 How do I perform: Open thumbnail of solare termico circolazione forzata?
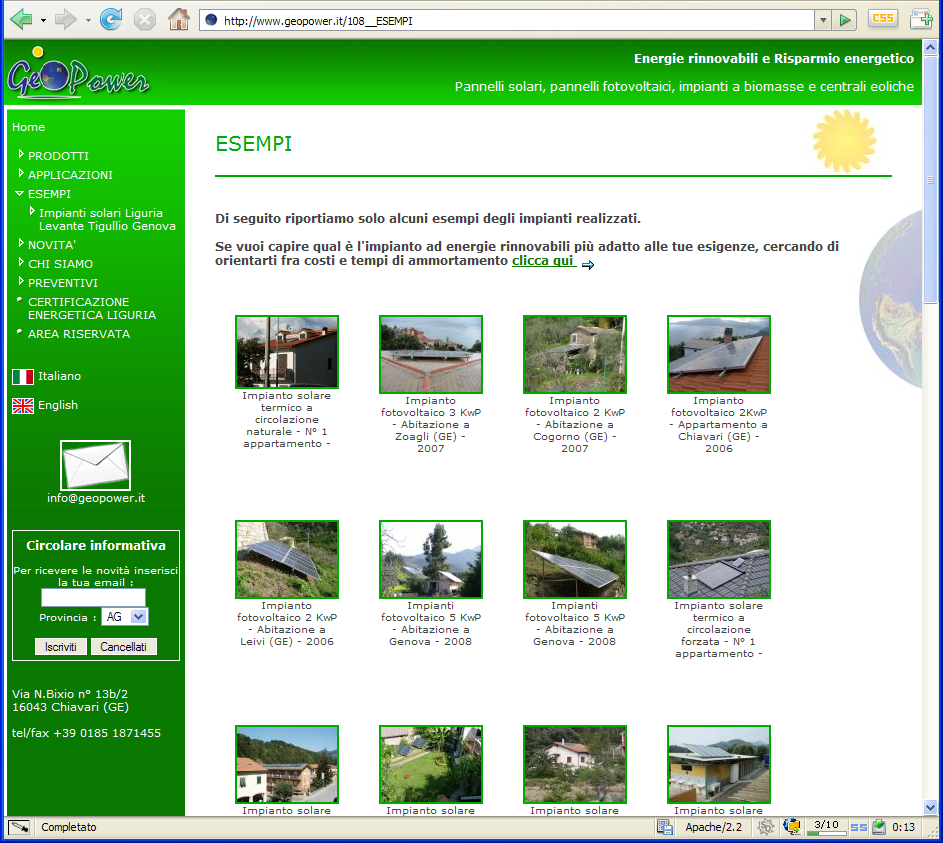[719, 559]
